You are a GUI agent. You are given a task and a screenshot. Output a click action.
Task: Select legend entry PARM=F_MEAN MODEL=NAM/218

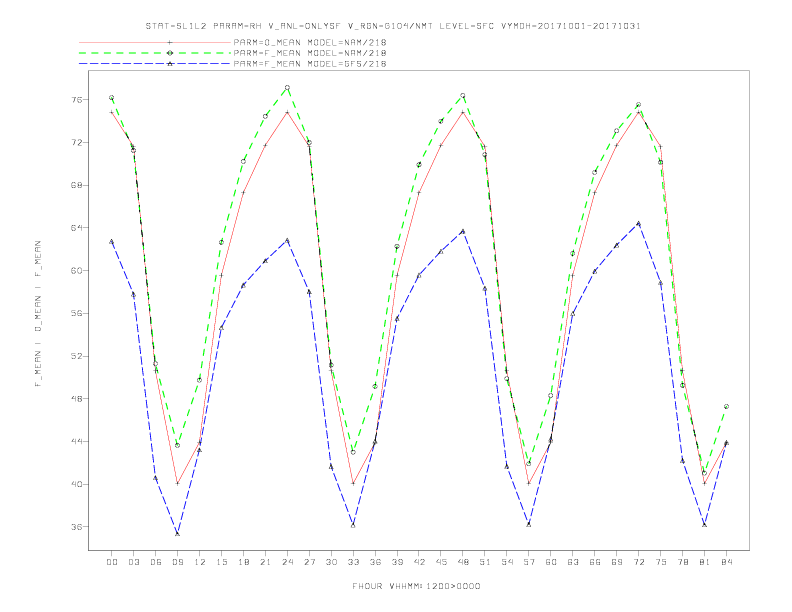click(x=310, y=53)
